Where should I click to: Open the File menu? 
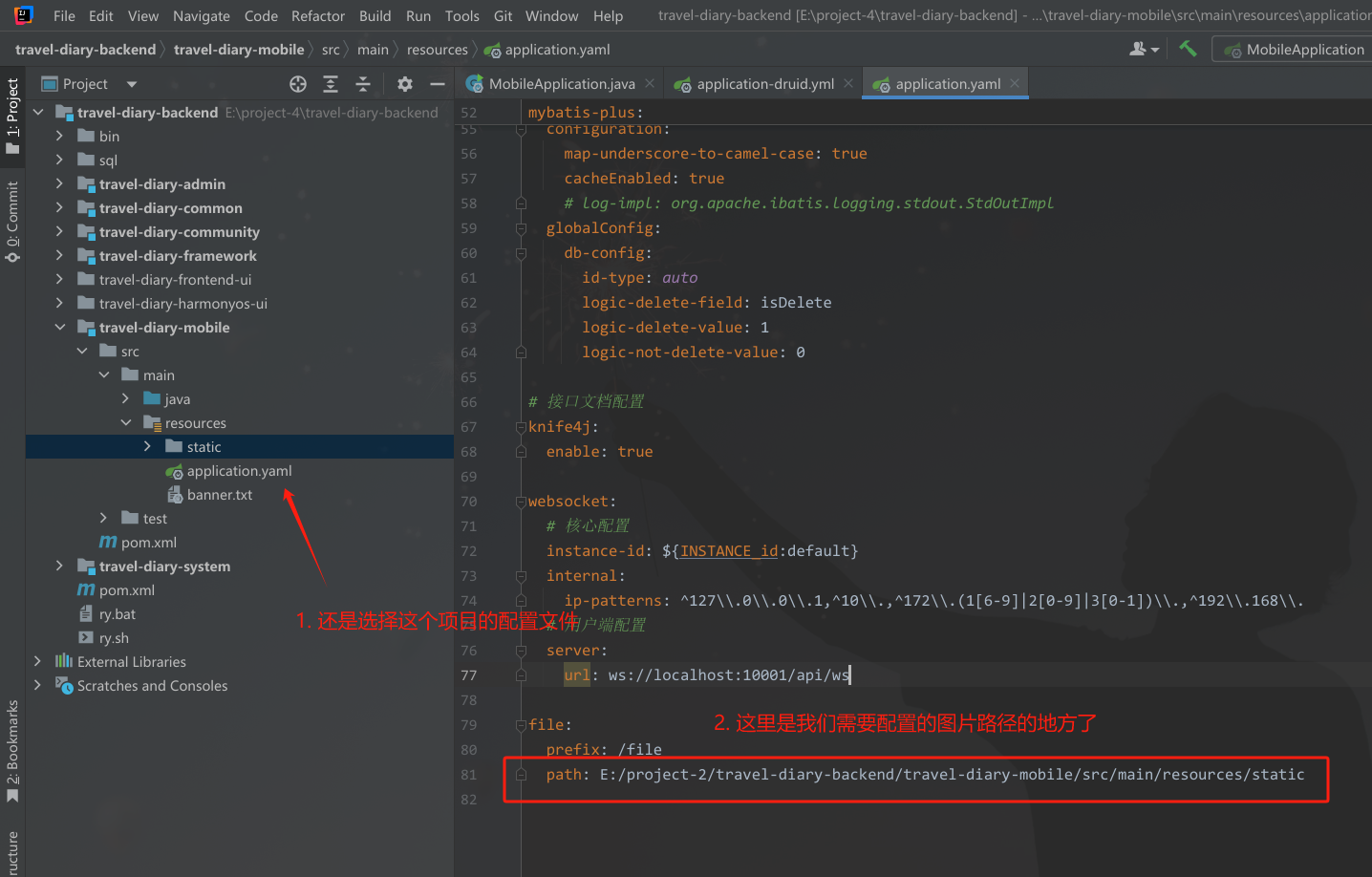(64, 16)
